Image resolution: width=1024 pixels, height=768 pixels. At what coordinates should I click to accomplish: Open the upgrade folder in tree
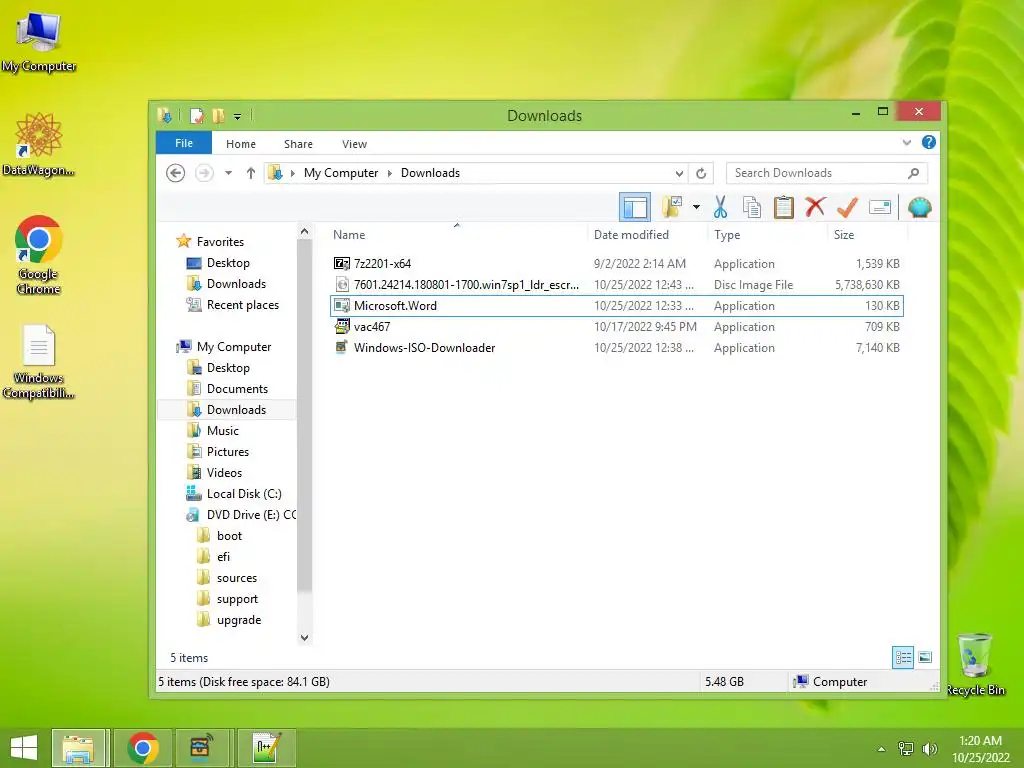pos(238,620)
